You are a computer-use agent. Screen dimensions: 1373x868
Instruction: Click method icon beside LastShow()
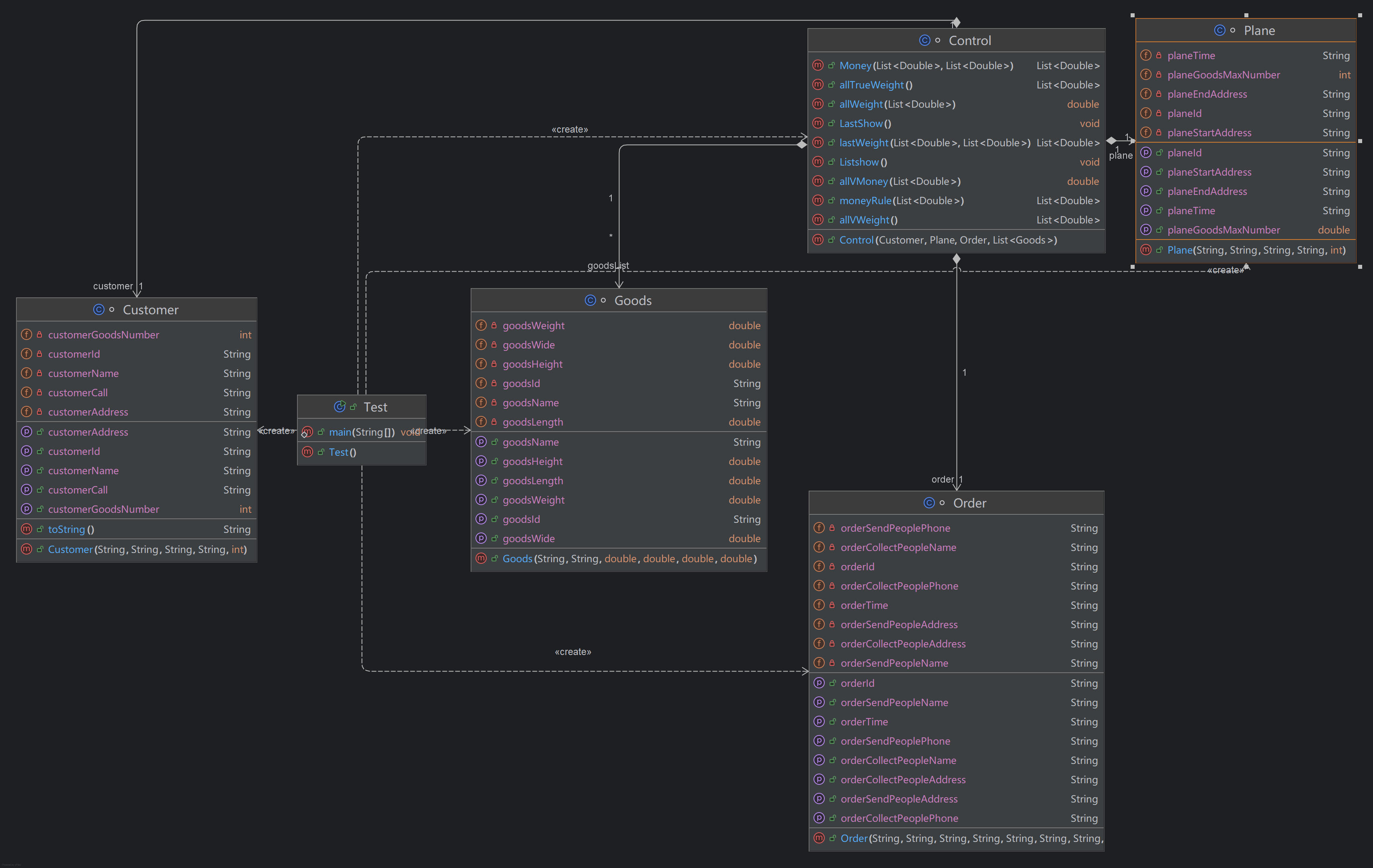[x=818, y=123]
